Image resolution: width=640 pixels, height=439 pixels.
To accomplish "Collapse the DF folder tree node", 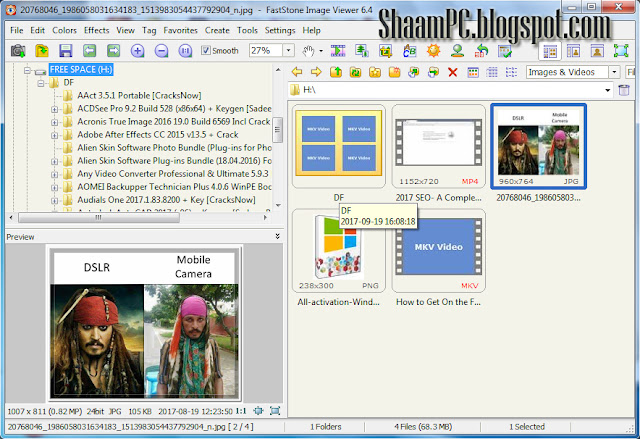I will 41,83.
